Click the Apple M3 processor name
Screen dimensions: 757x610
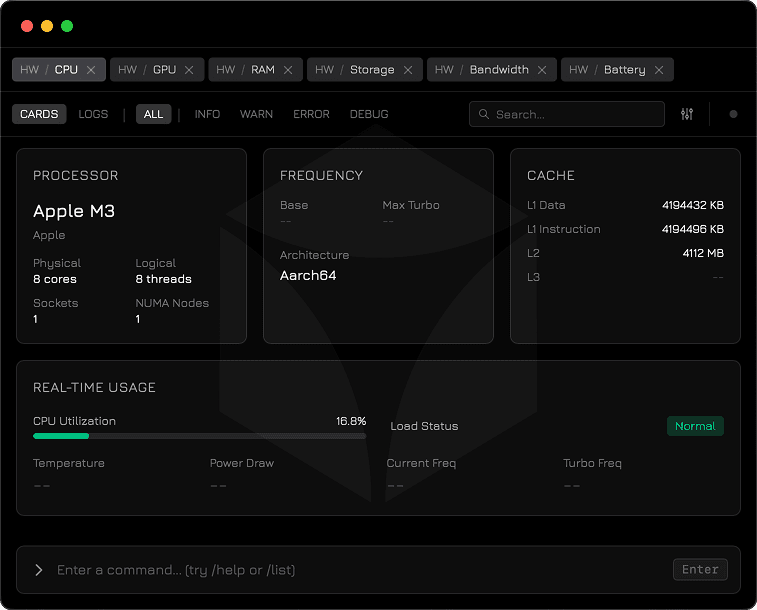pyautogui.click(x=74, y=211)
